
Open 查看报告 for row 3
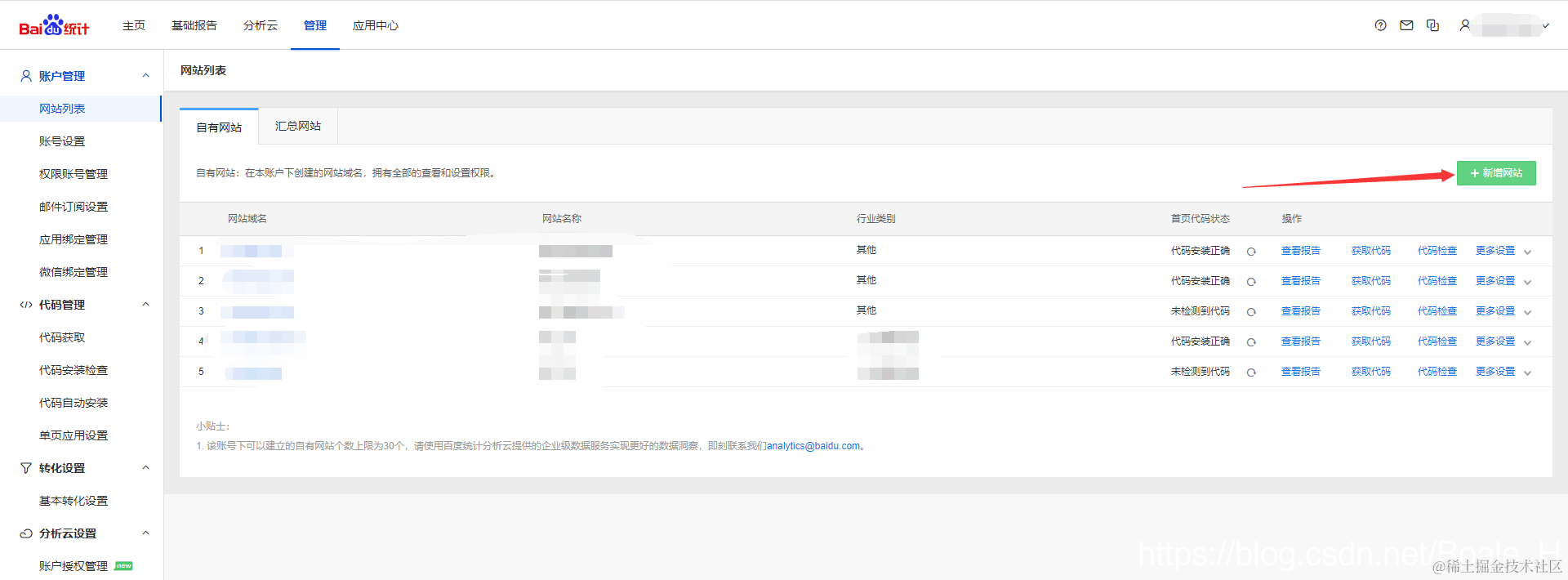1301,311
